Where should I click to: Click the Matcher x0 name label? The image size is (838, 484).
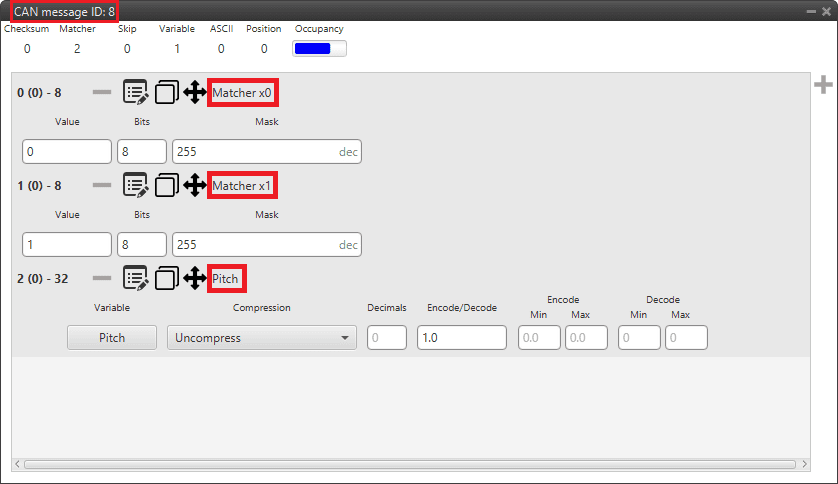pos(242,93)
